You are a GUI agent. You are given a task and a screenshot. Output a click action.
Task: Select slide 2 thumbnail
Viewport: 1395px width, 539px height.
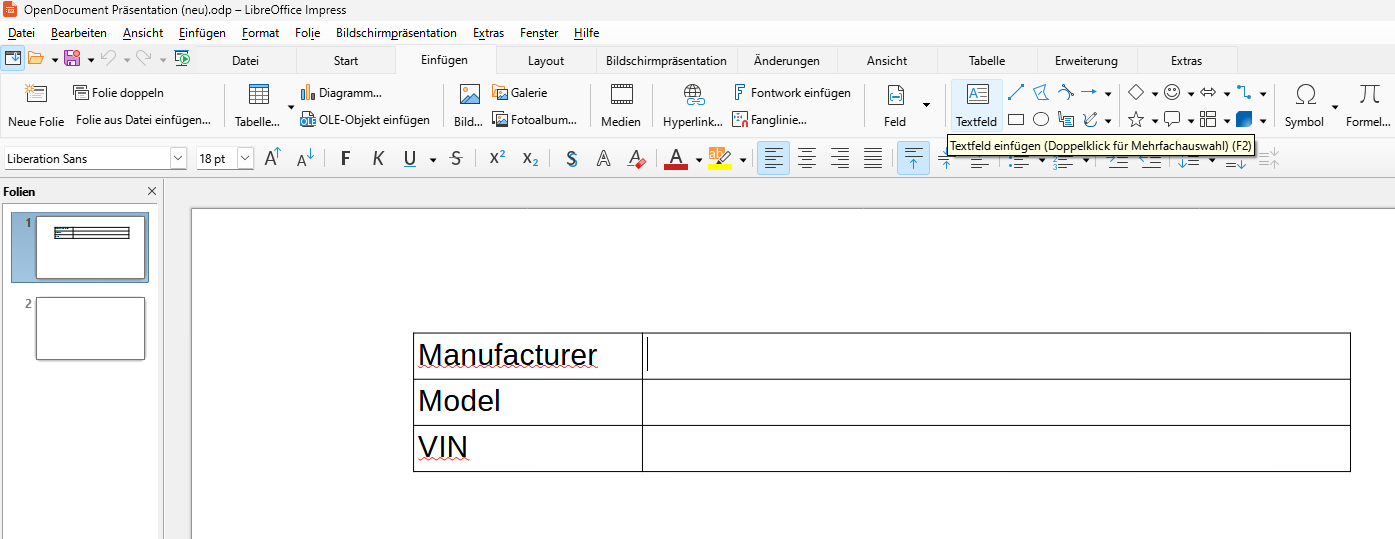coord(90,328)
